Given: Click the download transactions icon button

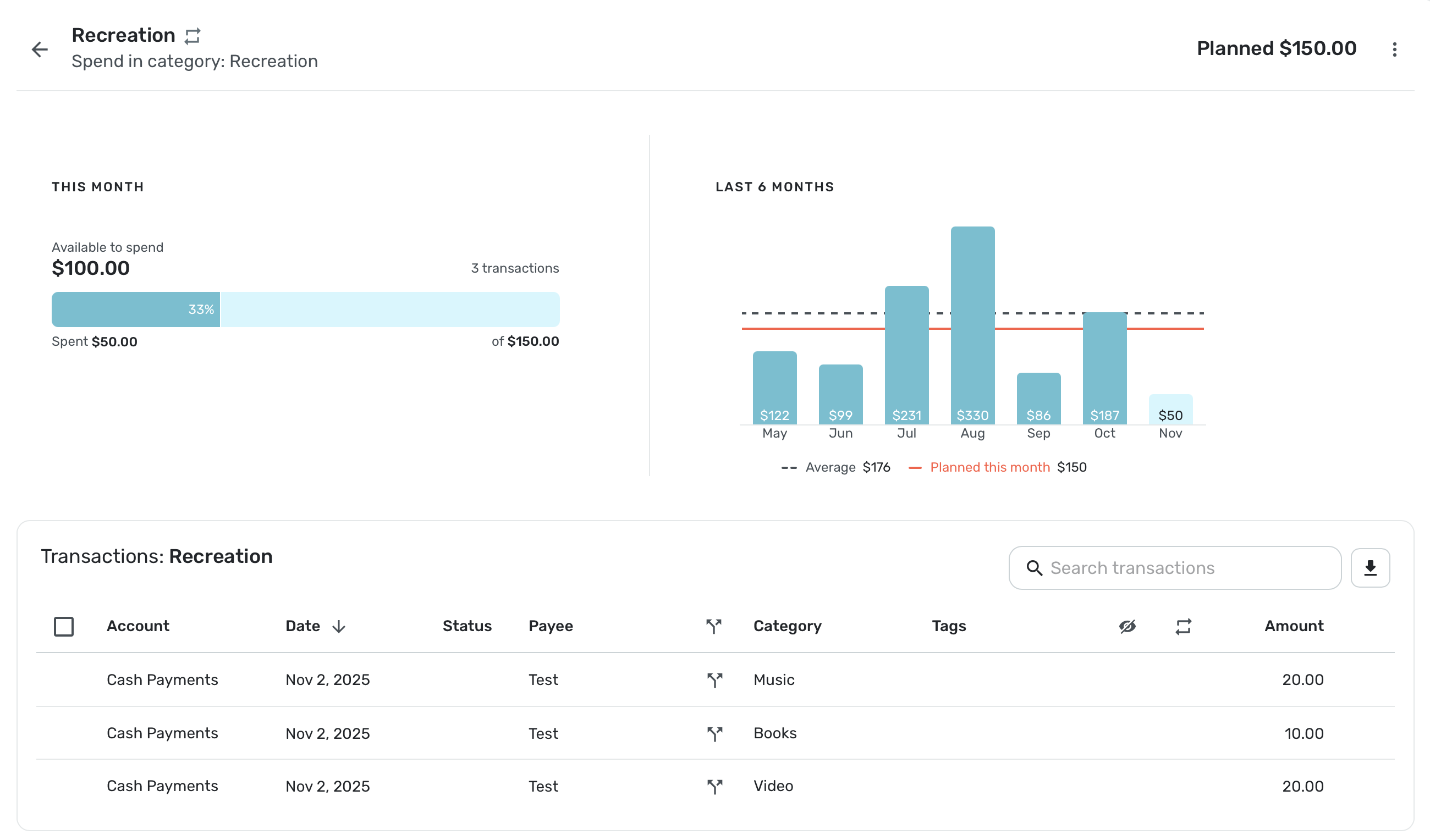Looking at the screenshot, I should pyautogui.click(x=1369, y=568).
